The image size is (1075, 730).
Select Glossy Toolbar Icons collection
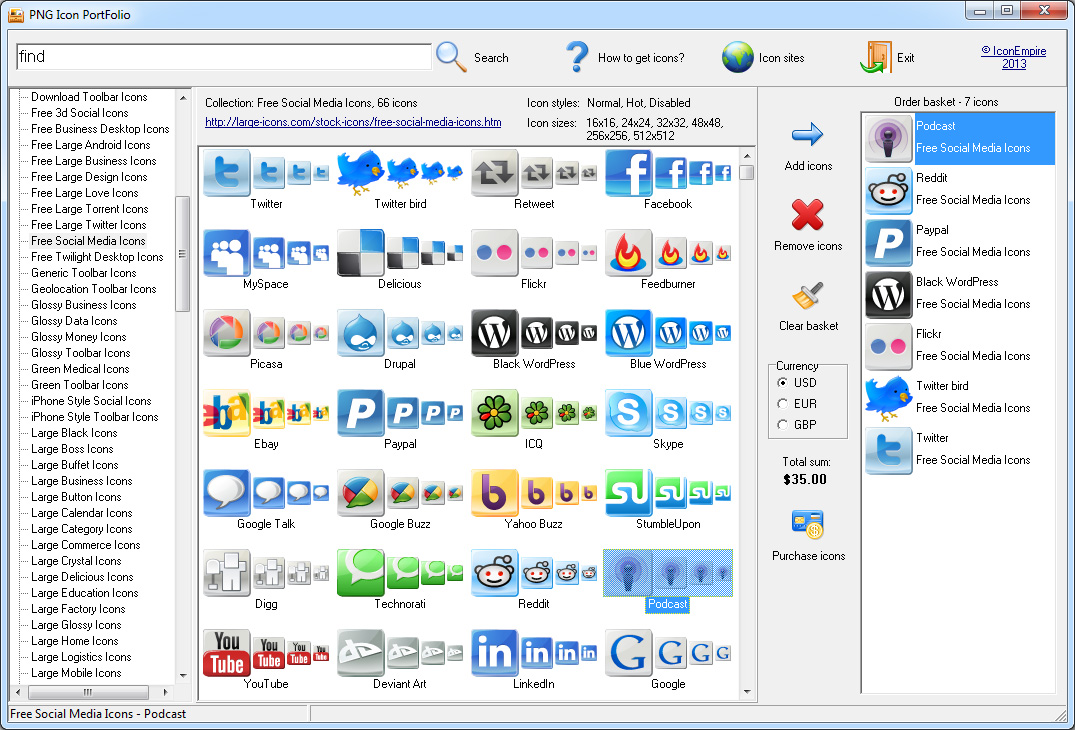tap(80, 353)
